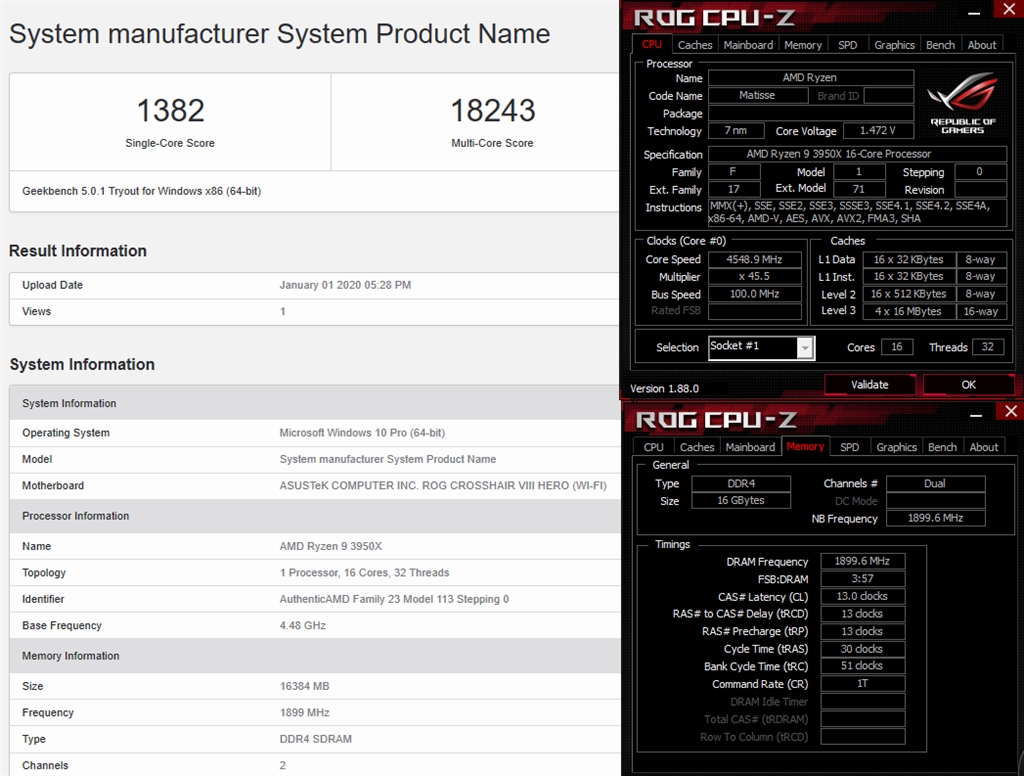Screen dimensions: 1024x776
Task: Click the Cycle Time tRAS value 30 clocks
Action: (x=863, y=649)
